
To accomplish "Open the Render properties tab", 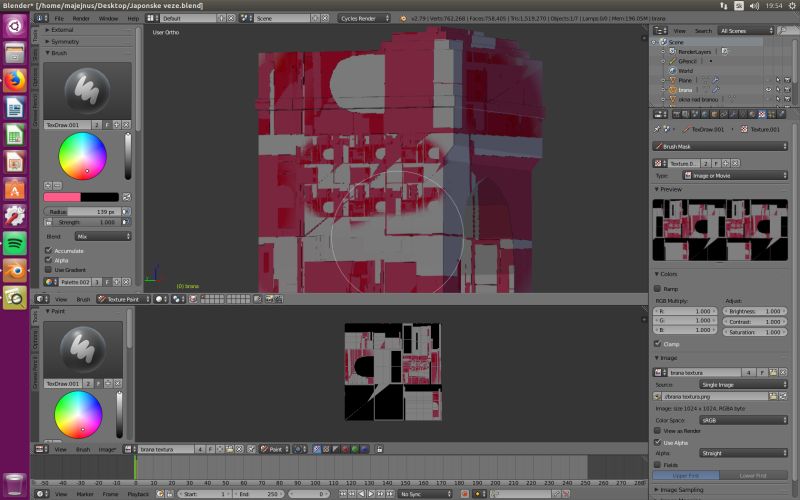I will [677, 114].
